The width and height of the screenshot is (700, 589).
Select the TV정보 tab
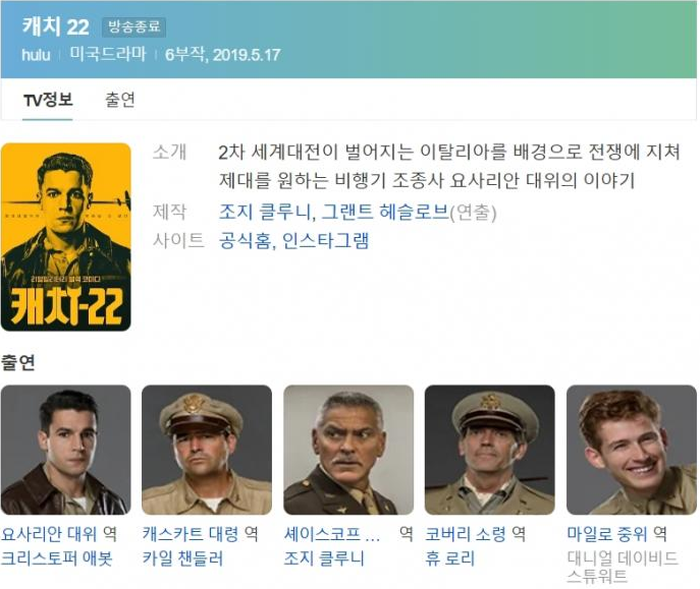(48, 100)
